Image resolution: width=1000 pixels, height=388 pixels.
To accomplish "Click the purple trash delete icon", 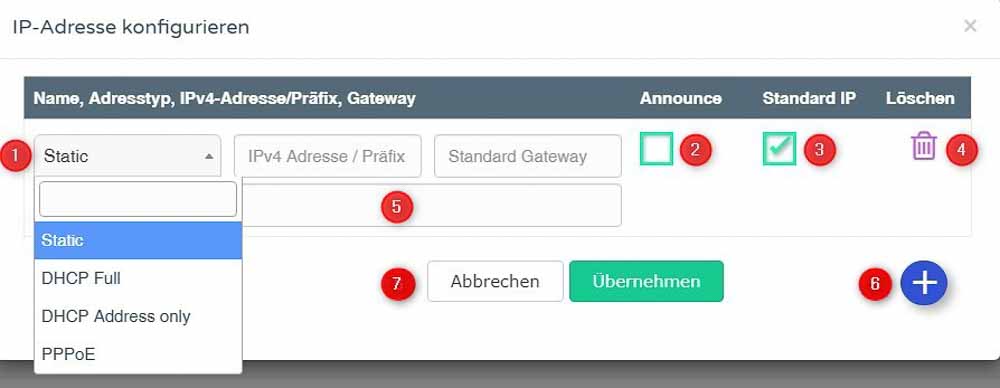I will 923,146.
